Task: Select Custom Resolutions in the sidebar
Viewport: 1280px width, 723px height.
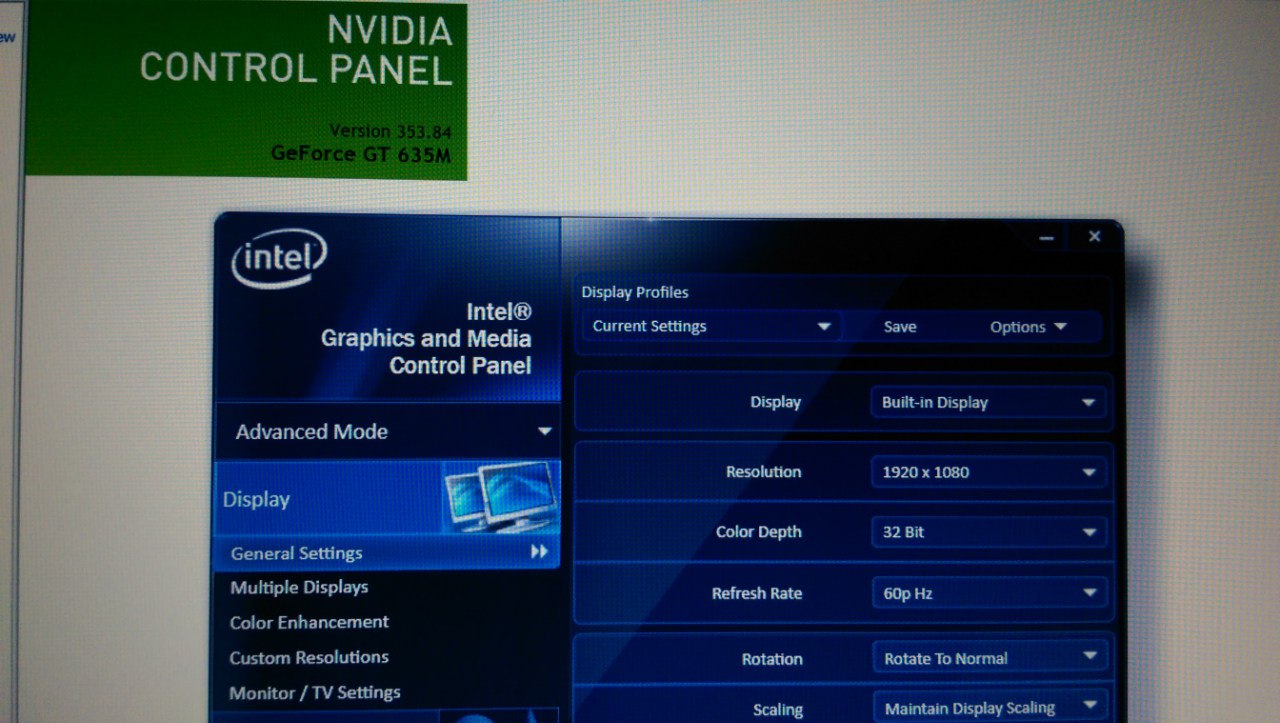Action: tap(309, 657)
